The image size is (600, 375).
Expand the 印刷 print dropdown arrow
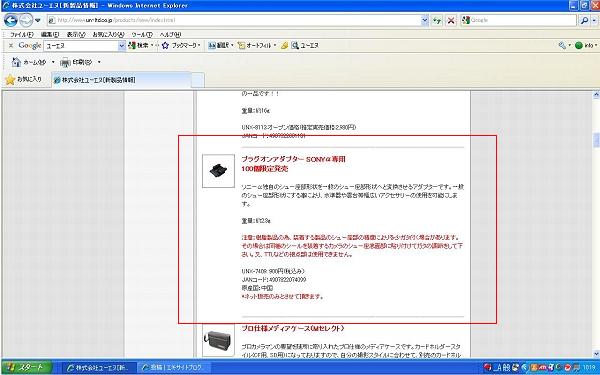(x=99, y=62)
